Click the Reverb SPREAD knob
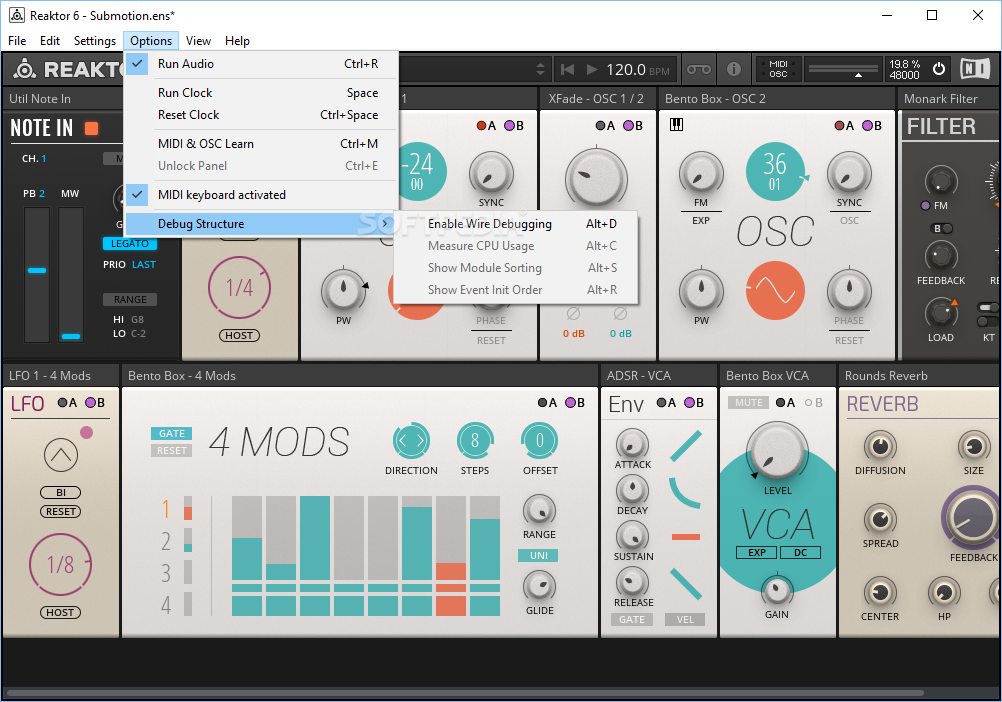 point(880,519)
